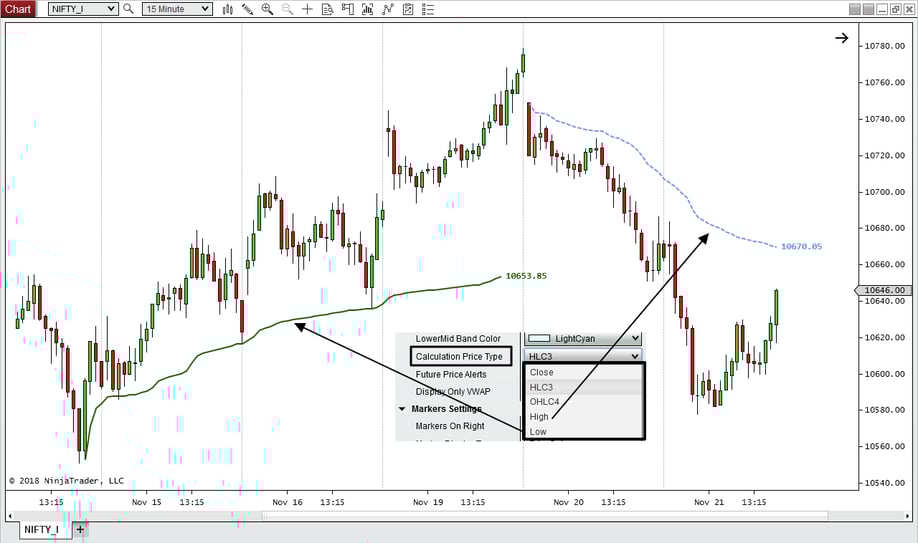918x543 pixels.
Task: Click the Nov 19 date axis label
Action: [x=428, y=502]
